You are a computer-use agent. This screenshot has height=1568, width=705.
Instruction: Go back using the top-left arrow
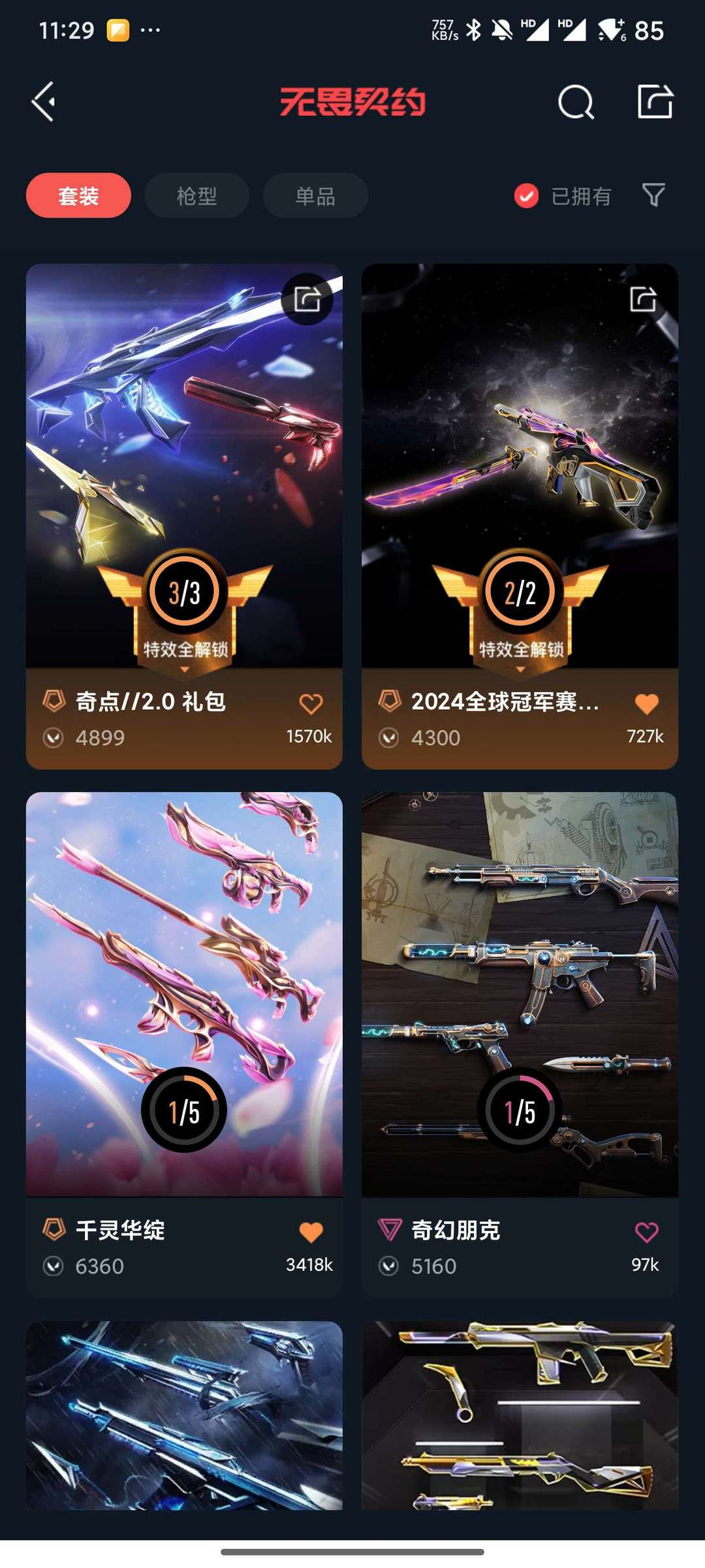point(44,102)
